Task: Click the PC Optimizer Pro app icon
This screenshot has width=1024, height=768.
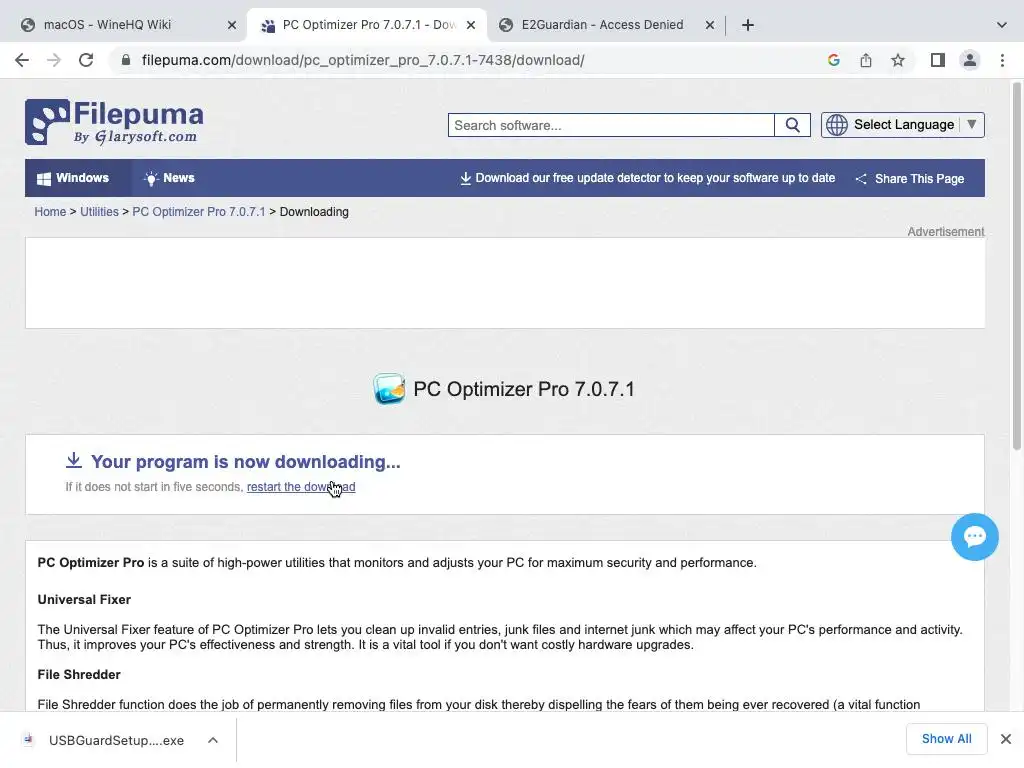Action: (389, 389)
